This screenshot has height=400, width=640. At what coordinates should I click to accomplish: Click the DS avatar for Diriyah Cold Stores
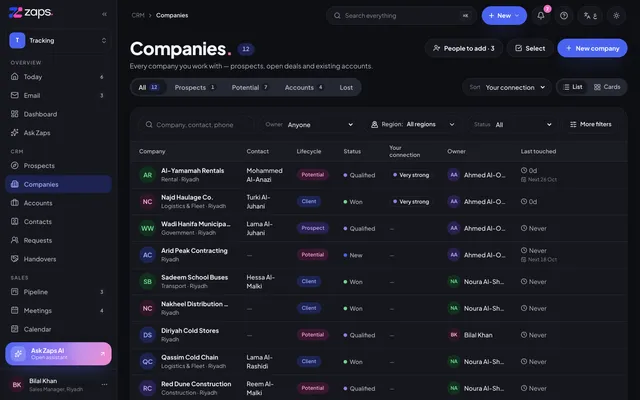[147, 335]
